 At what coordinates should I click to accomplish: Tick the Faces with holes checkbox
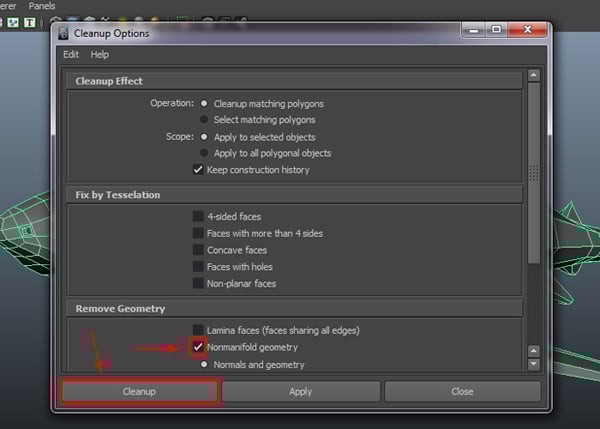click(199, 267)
